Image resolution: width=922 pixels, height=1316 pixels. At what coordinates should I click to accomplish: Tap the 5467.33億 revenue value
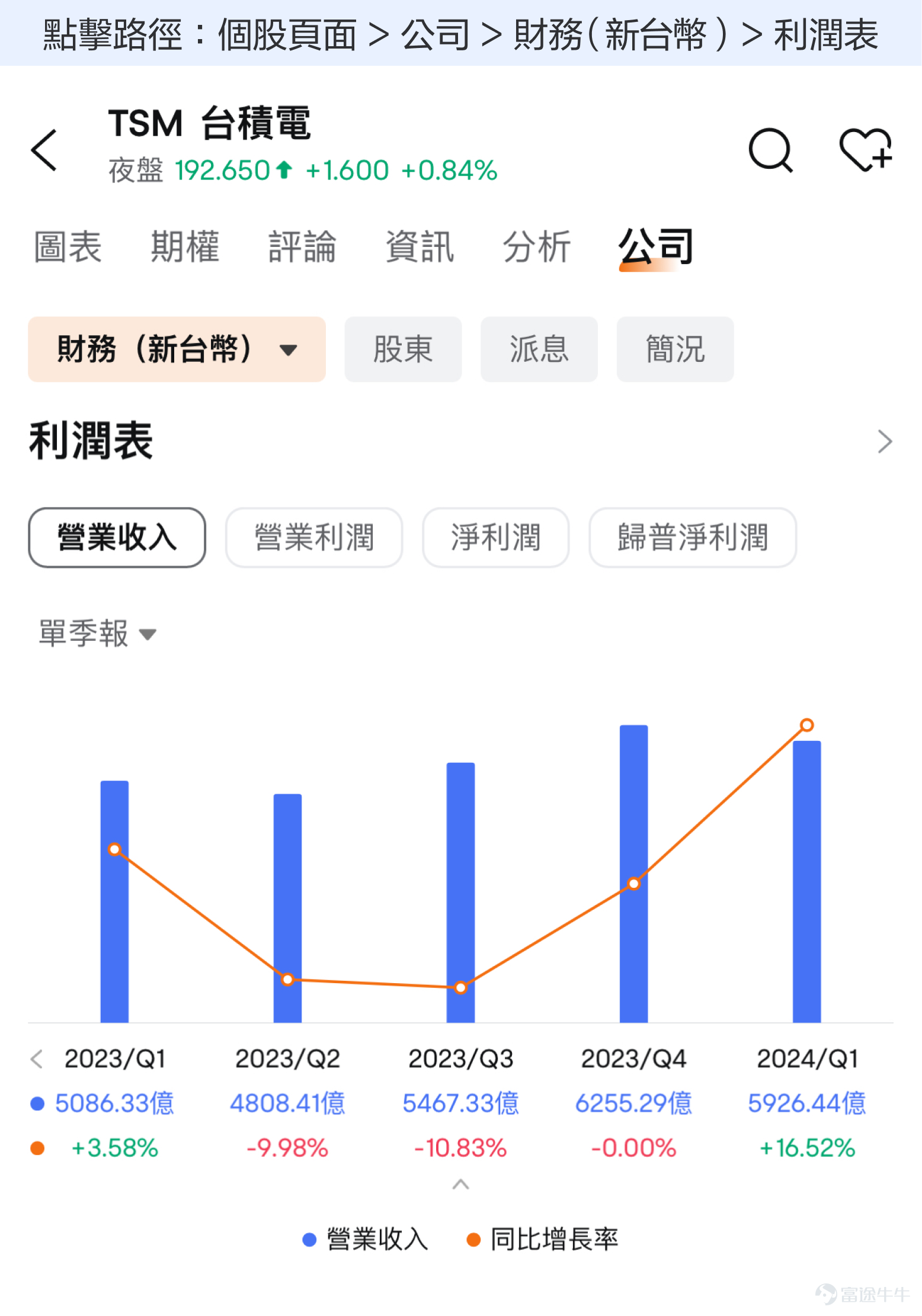click(460, 1103)
